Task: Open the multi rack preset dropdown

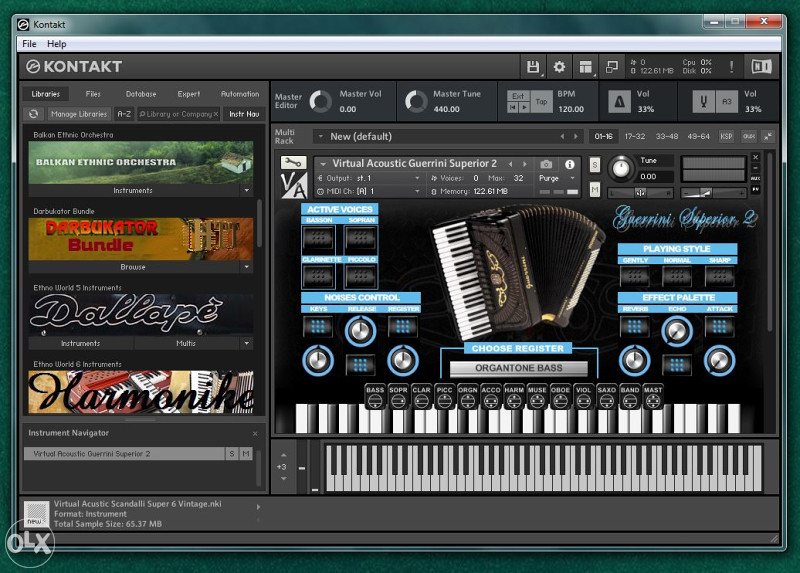Action: coord(320,137)
